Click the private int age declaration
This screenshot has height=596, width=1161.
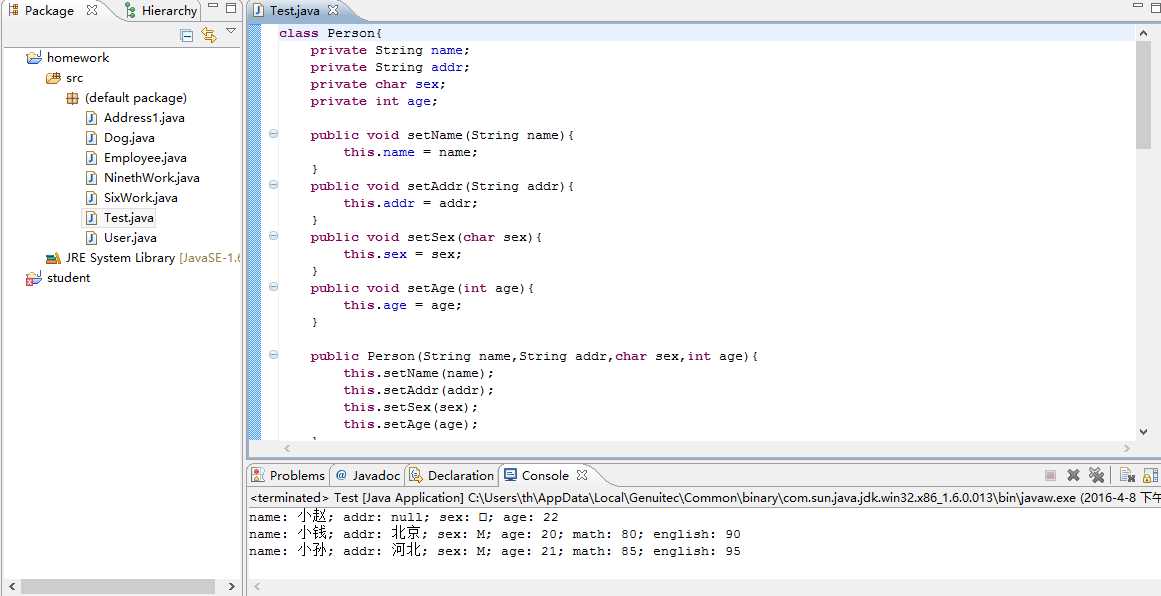tap(374, 101)
